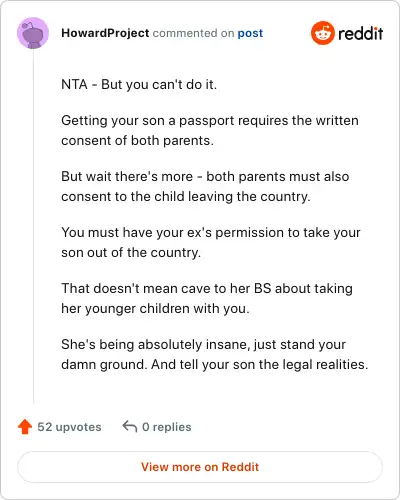This screenshot has width=400, height=500.
Task: Click the "View more on Reddit" button
Action: tap(200, 467)
